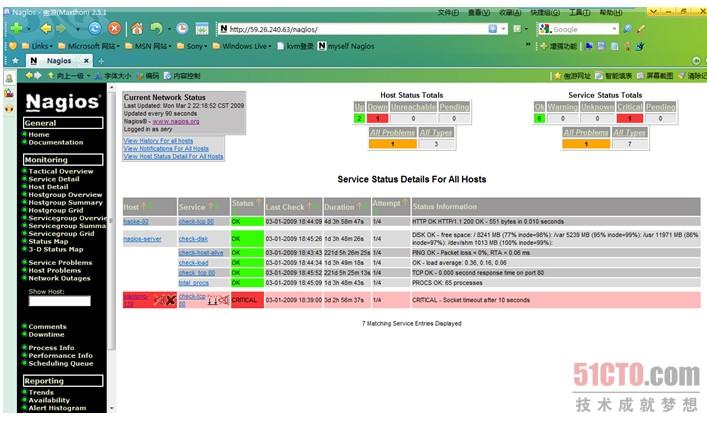Open the check-disk service link
Viewport: 707px width, 421px height.
[193, 238]
